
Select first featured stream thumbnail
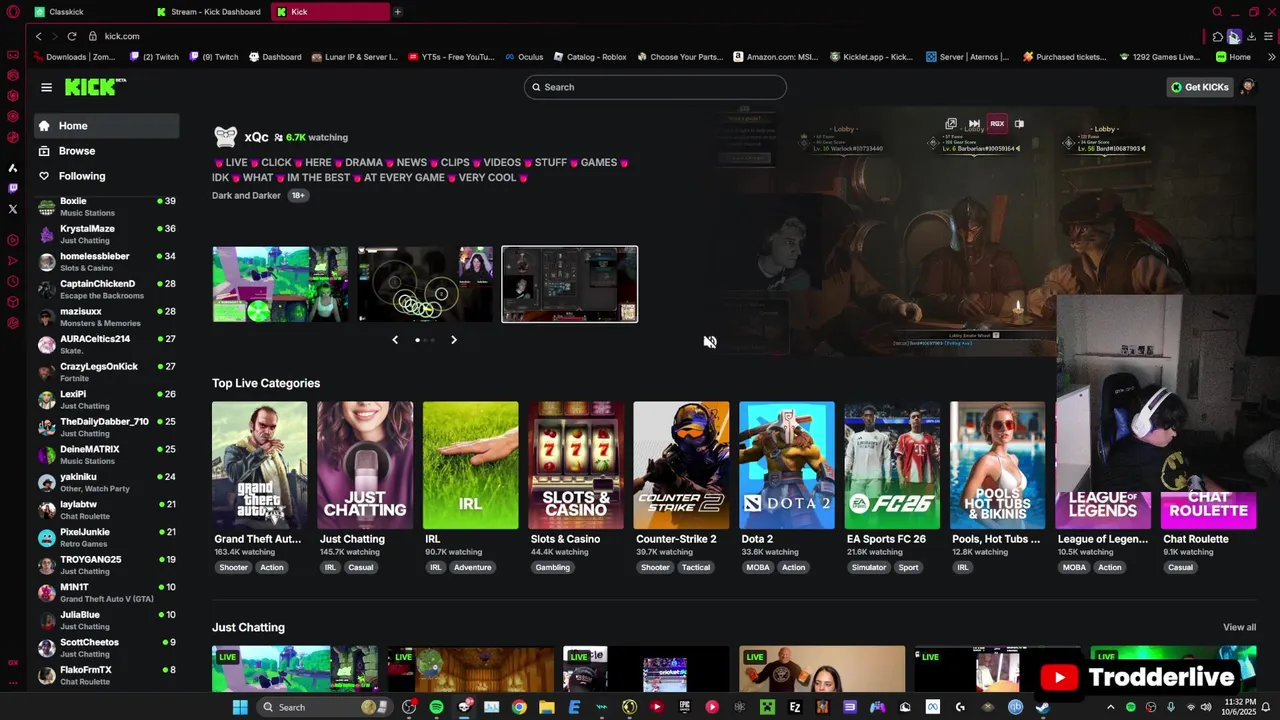click(x=280, y=284)
